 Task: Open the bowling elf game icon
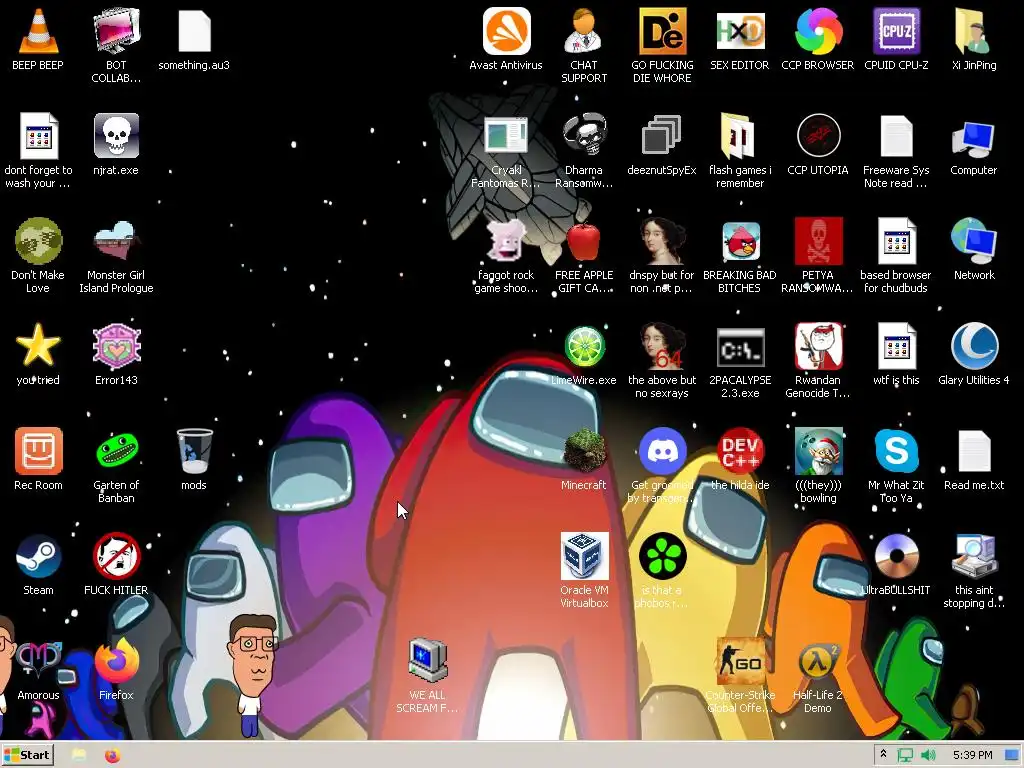(818, 451)
